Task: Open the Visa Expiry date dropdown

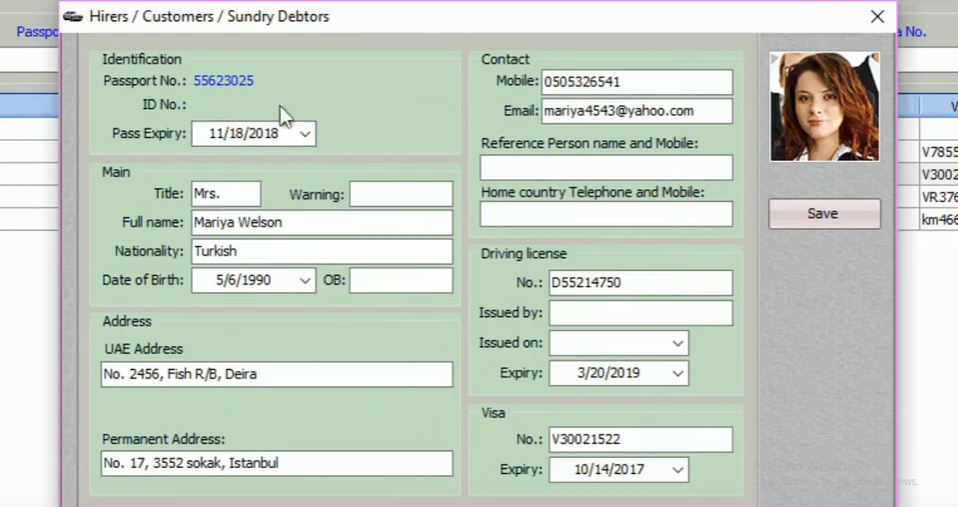Action: (679, 469)
